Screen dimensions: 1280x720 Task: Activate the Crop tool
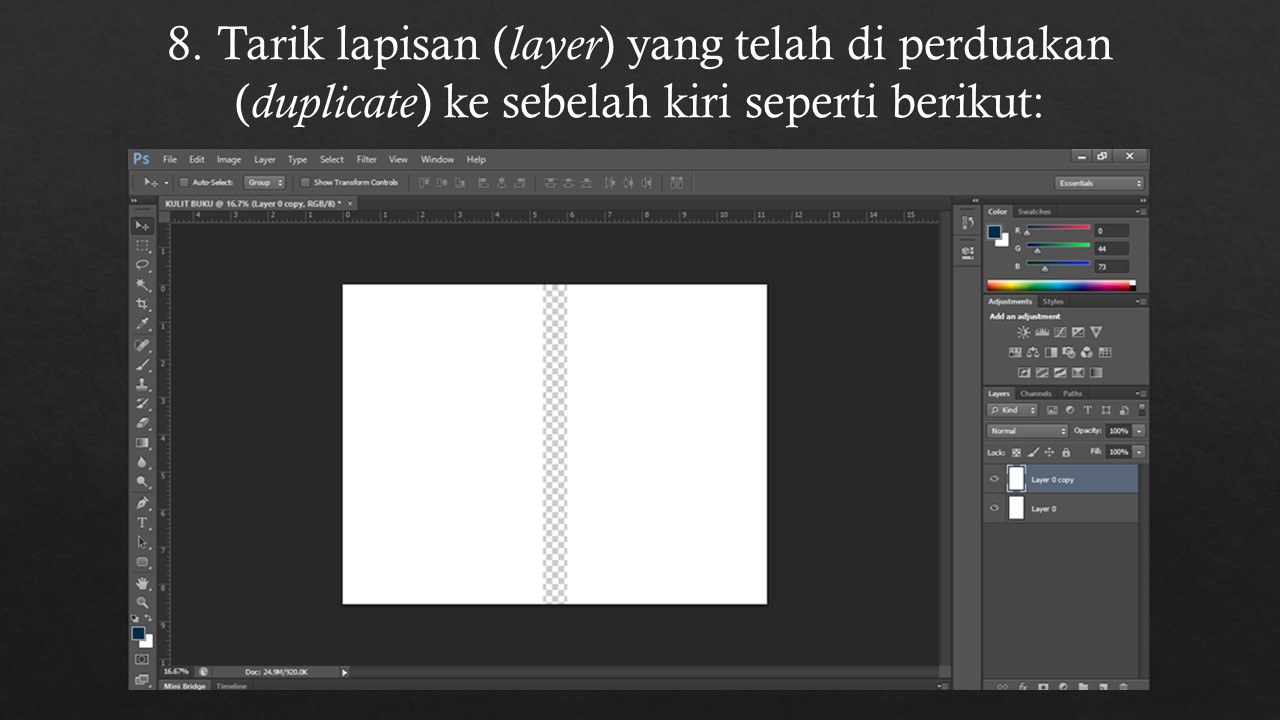pos(143,303)
